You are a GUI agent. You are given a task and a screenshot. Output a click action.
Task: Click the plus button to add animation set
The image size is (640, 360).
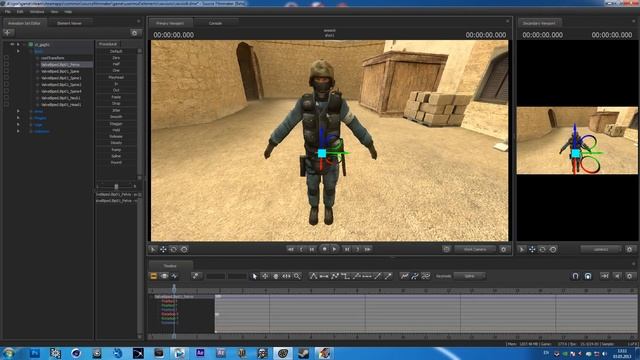(x=8, y=33)
